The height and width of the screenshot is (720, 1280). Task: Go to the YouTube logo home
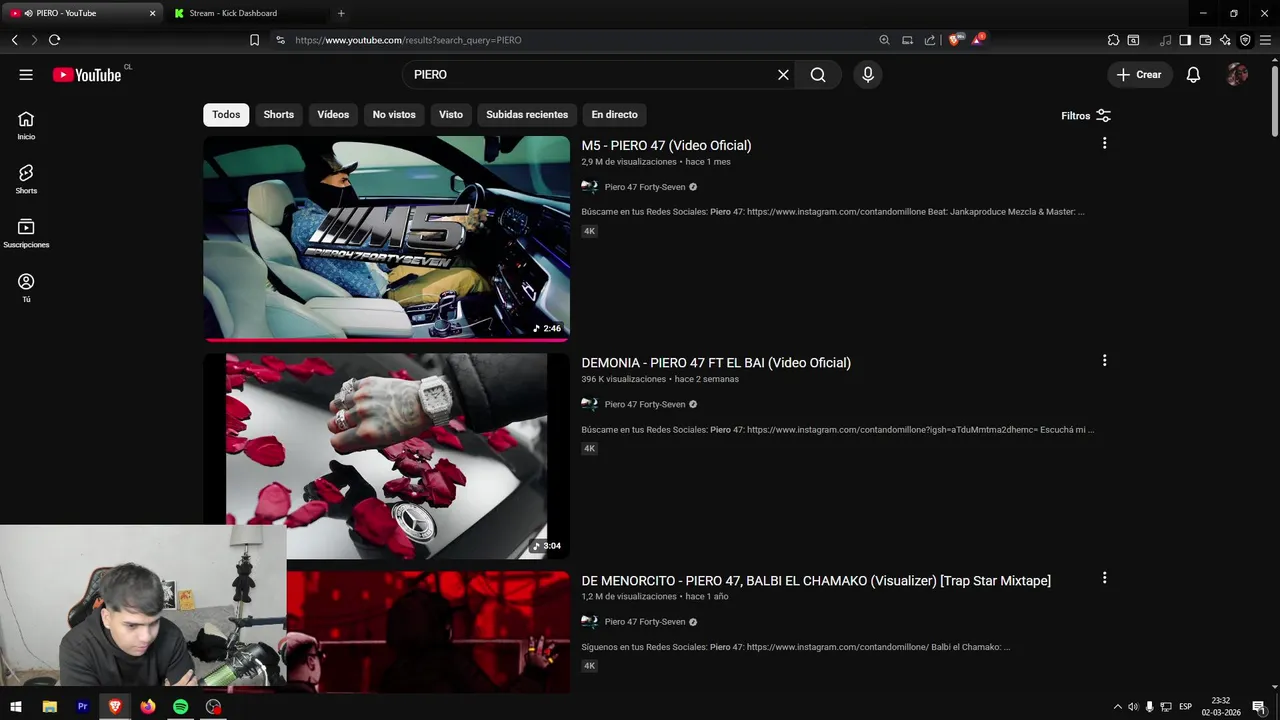coord(87,75)
